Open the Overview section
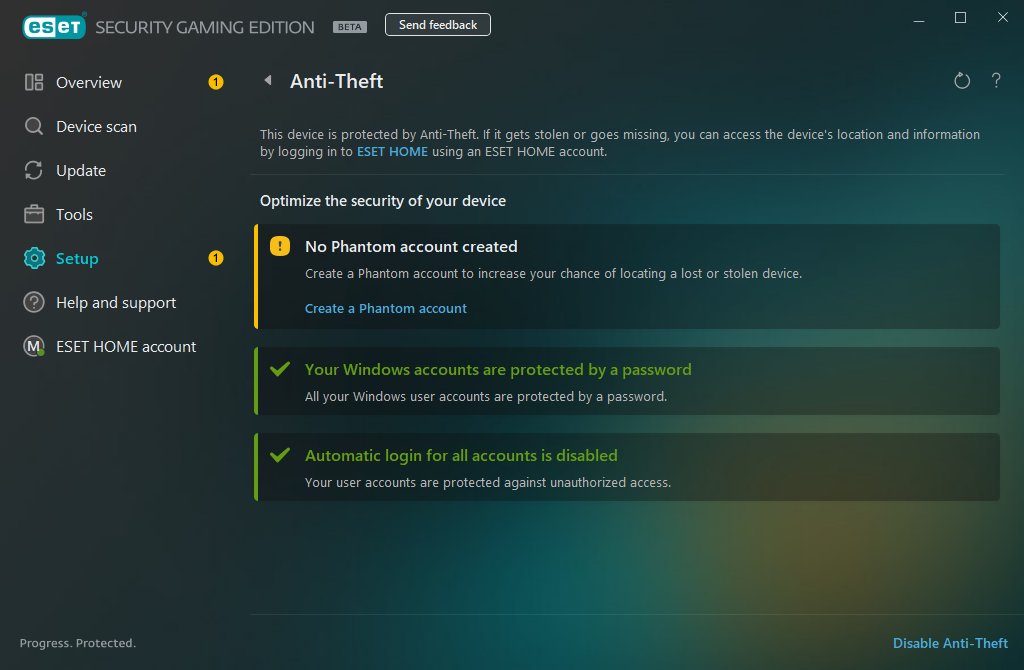 (x=89, y=82)
